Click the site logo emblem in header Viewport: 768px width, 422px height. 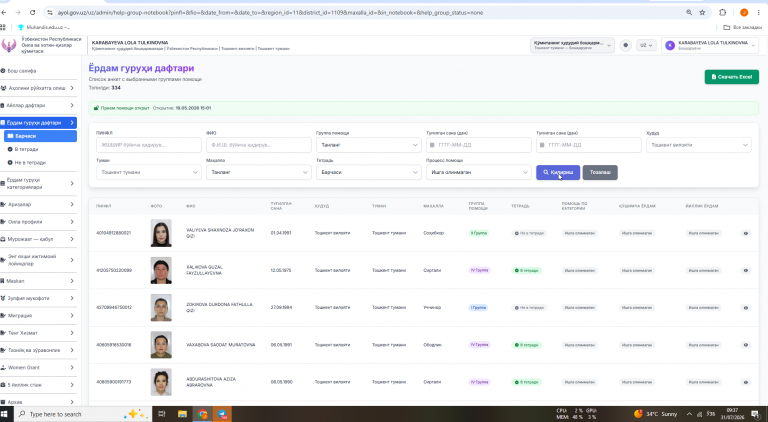pos(9,45)
